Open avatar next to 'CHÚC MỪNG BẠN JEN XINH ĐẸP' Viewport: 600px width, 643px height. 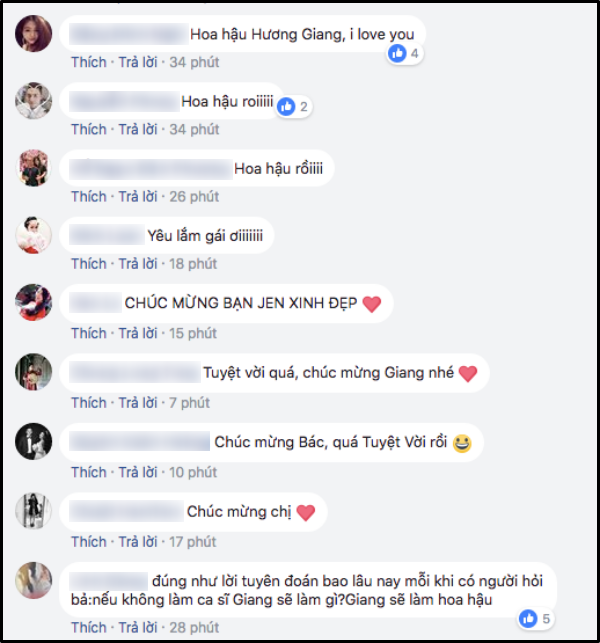point(34,303)
